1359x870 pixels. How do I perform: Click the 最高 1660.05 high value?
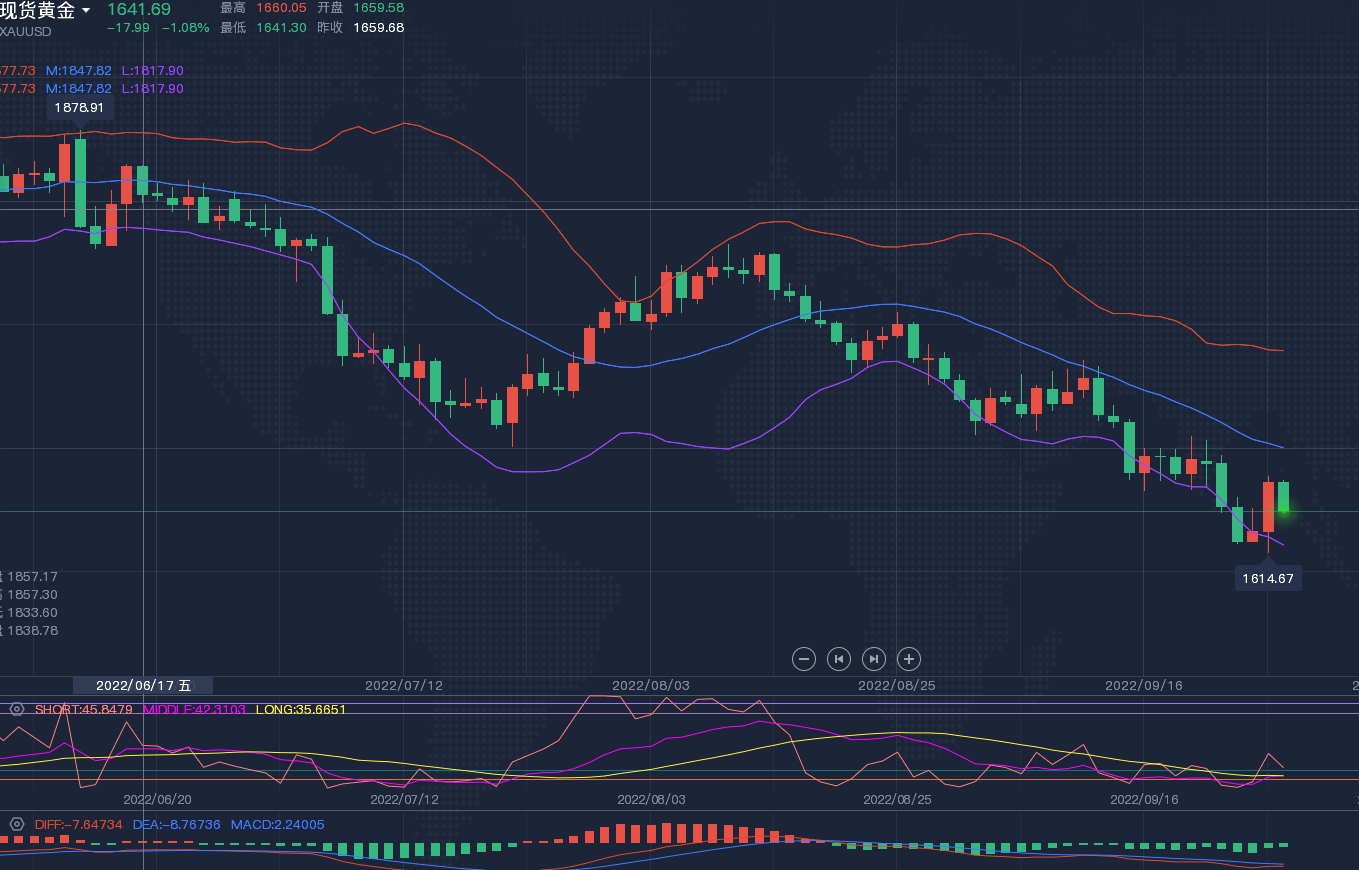(281, 8)
